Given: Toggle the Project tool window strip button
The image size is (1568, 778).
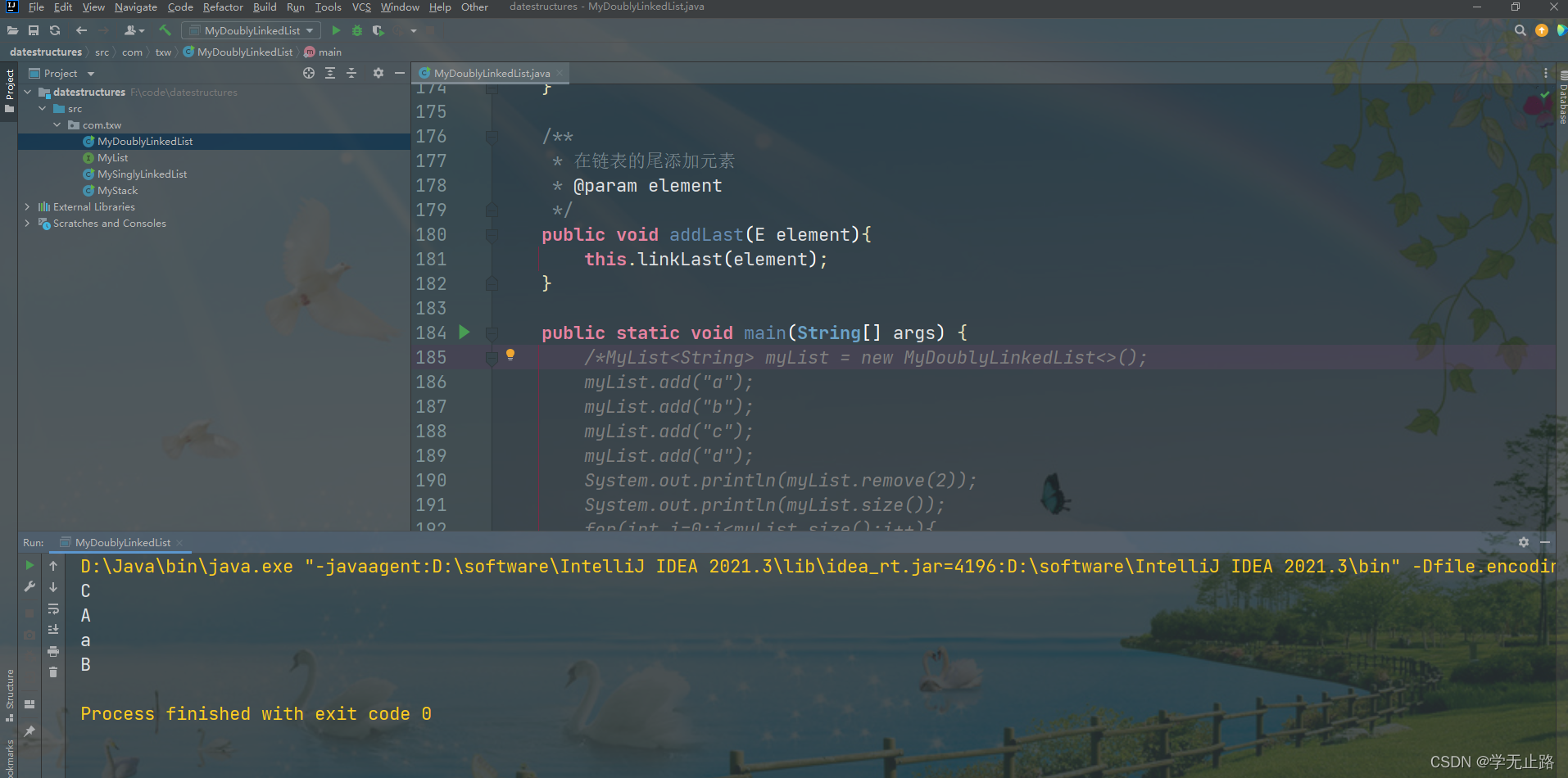Looking at the screenshot, I should [9, 91].
